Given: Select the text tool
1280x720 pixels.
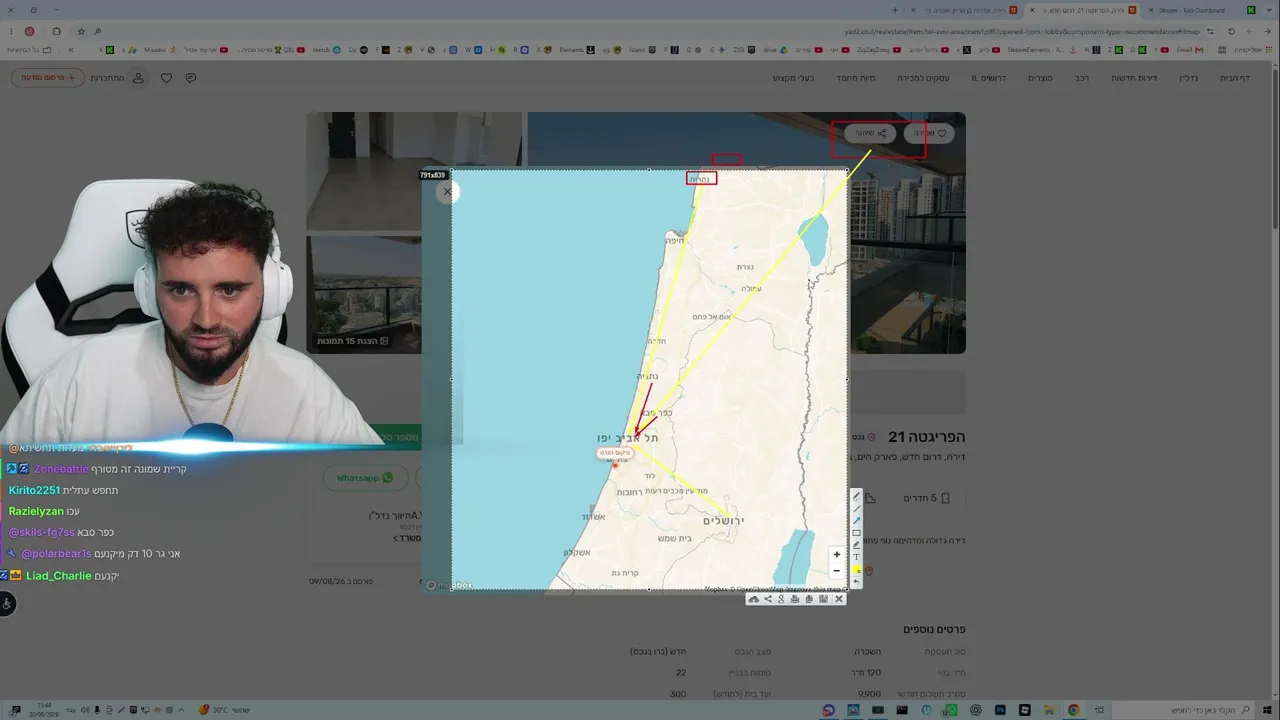Looking at the screenshot, I should pos(856,557).
